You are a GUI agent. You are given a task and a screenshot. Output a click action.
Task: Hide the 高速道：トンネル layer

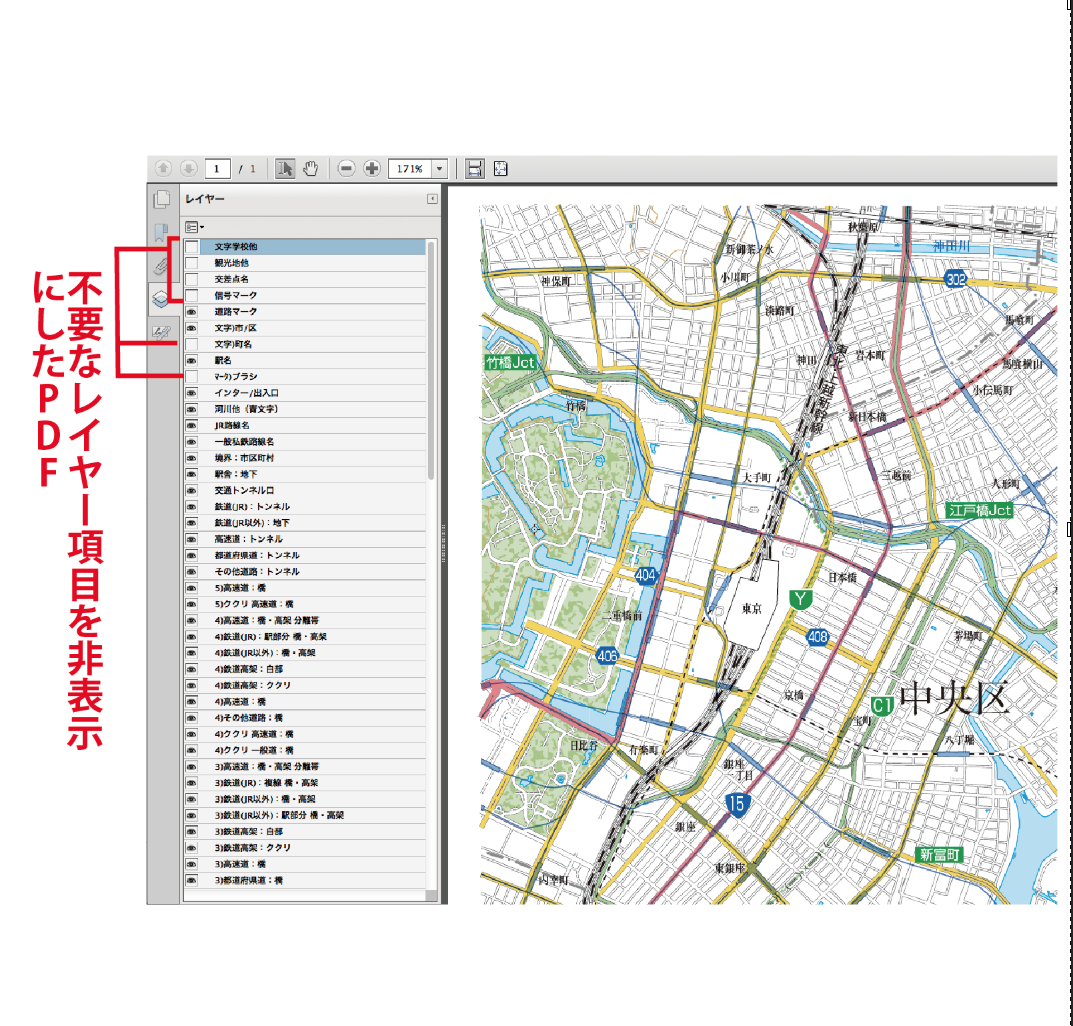coord(192,539)
